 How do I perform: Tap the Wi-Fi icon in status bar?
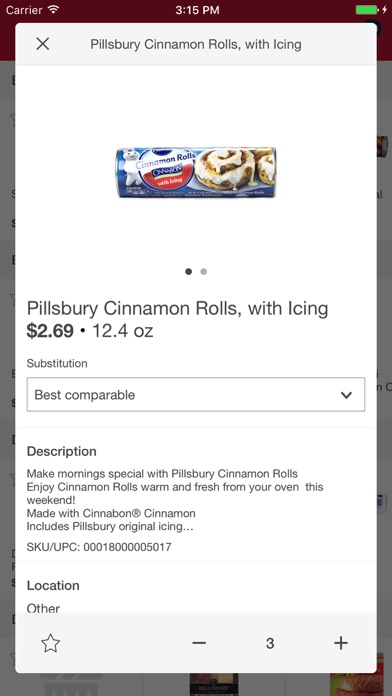click(53, 9)
